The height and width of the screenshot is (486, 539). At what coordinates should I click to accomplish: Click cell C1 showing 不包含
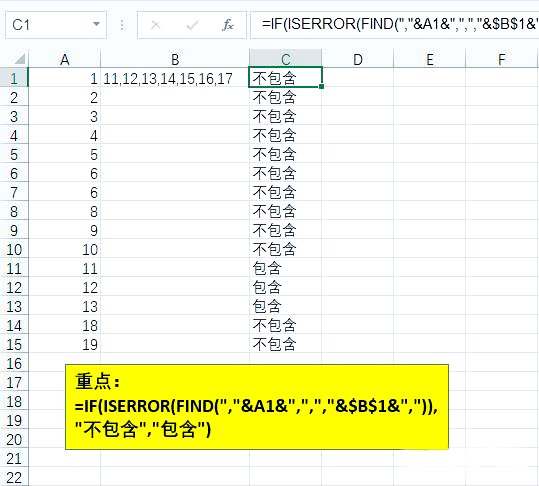click(285, 78)
